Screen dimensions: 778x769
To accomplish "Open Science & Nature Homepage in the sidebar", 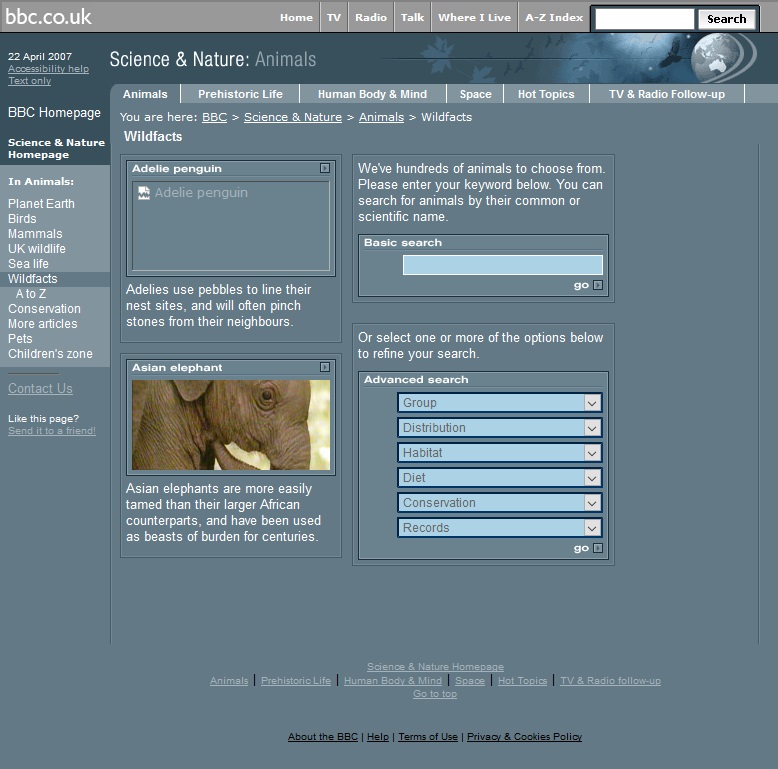I will click(56, 148).
